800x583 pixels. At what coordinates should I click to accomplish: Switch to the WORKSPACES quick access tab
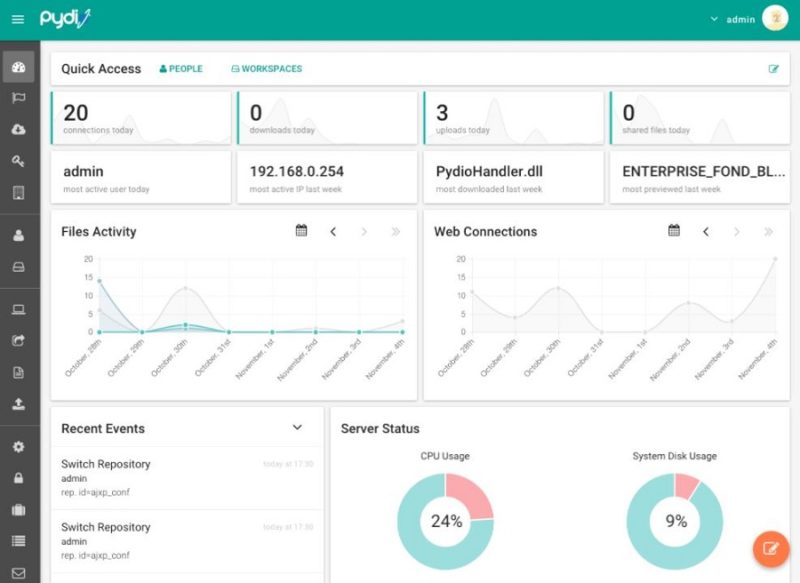265,68
